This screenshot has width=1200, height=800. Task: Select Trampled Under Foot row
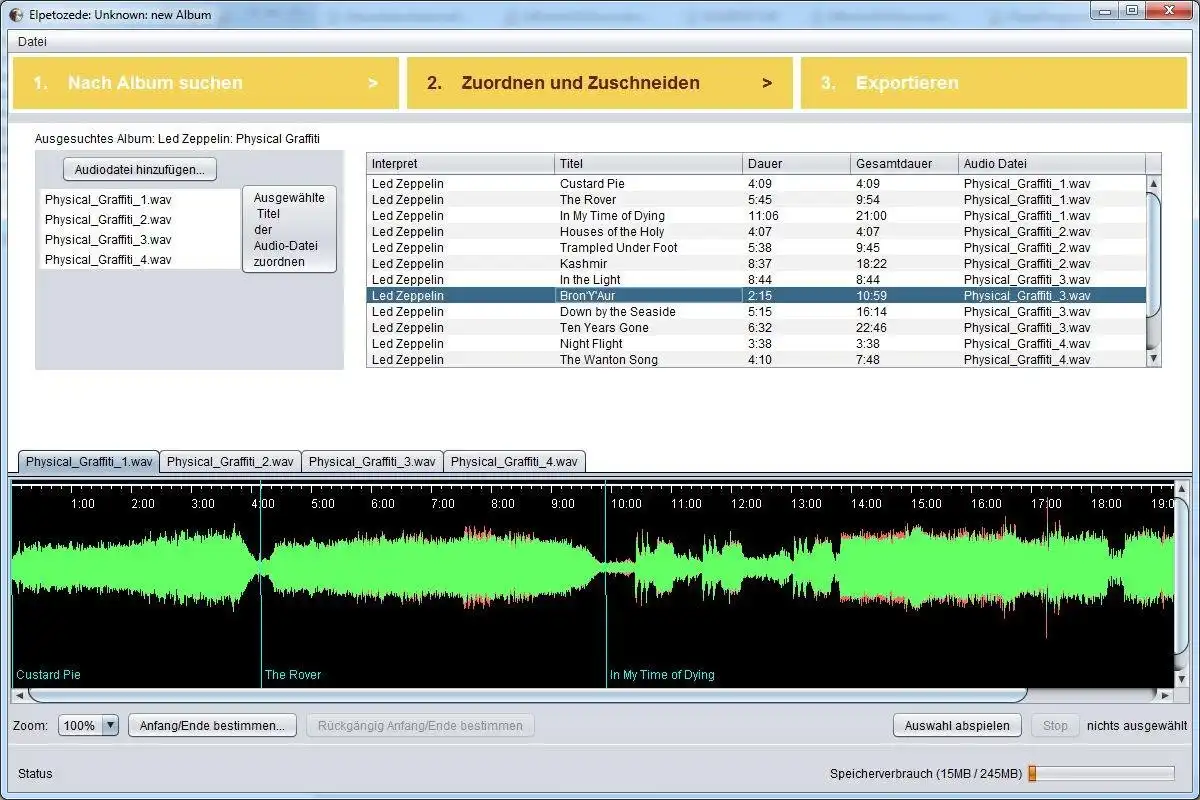click(x=756, y=248)
